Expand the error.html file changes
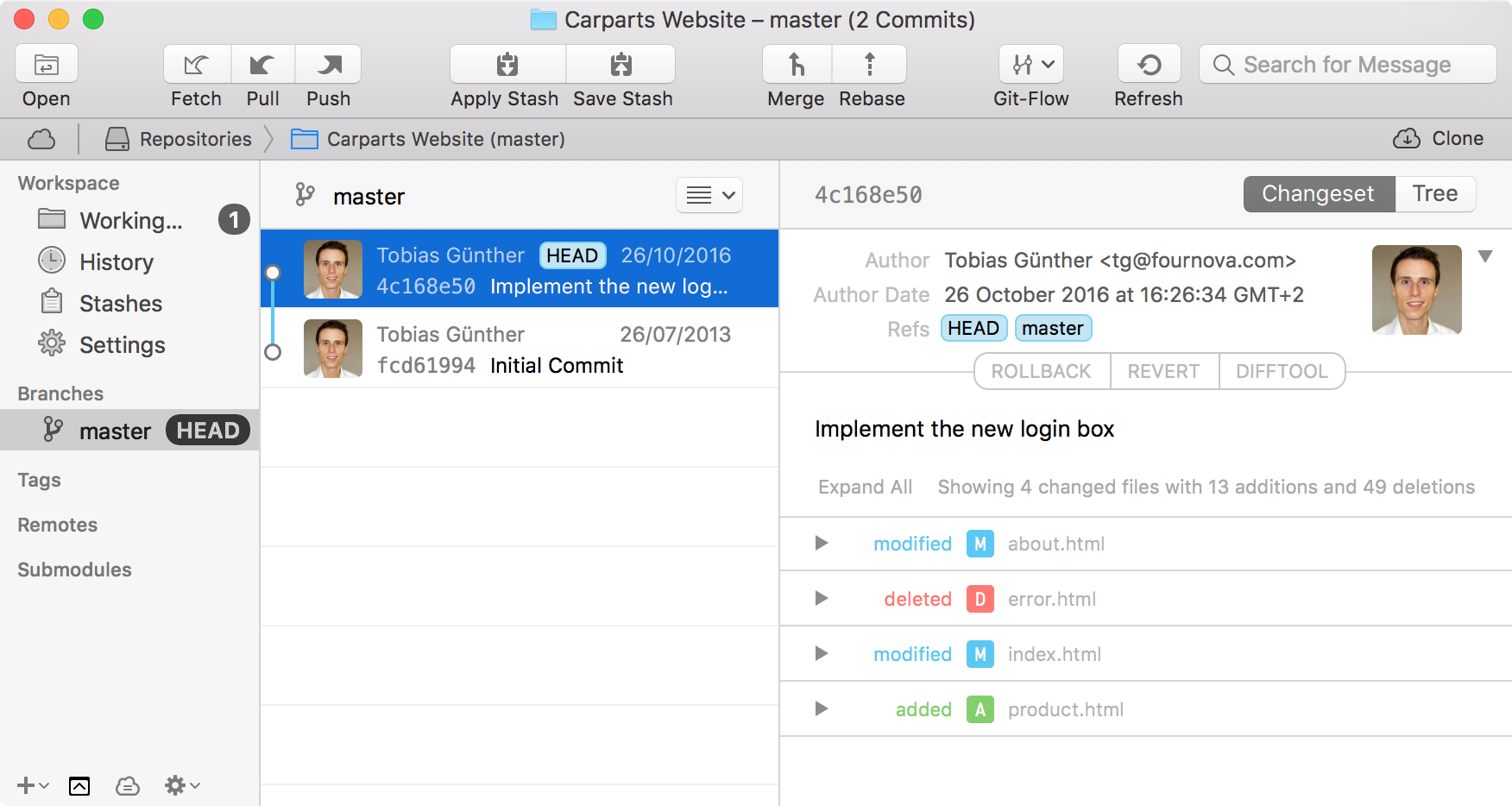 pos(822,599)
